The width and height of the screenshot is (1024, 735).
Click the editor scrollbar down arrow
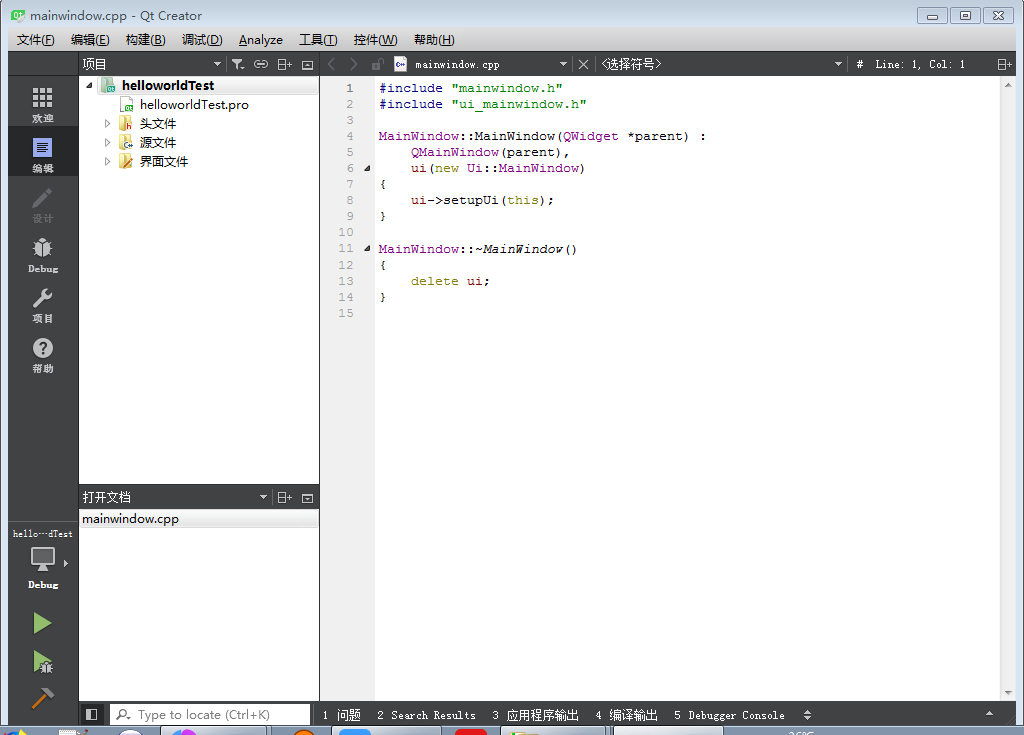pos(1008,693)
